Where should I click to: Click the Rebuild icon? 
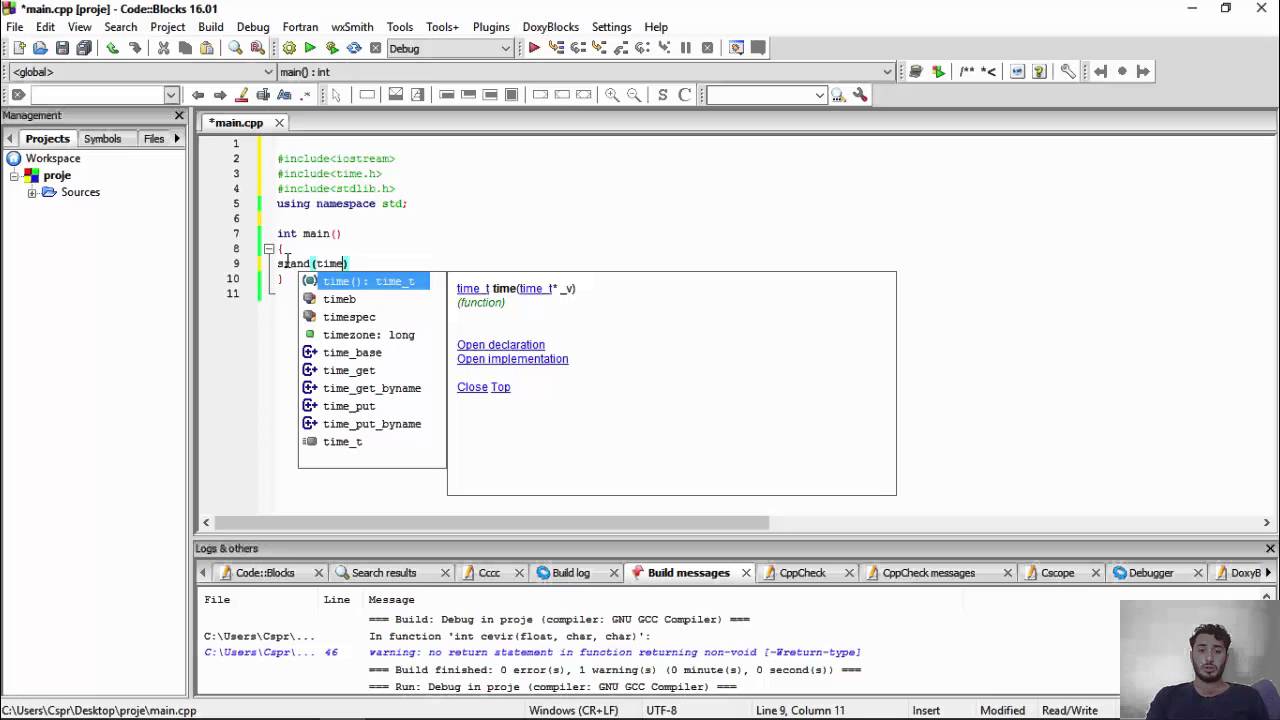pyautogui.click(x=354, y=48)
